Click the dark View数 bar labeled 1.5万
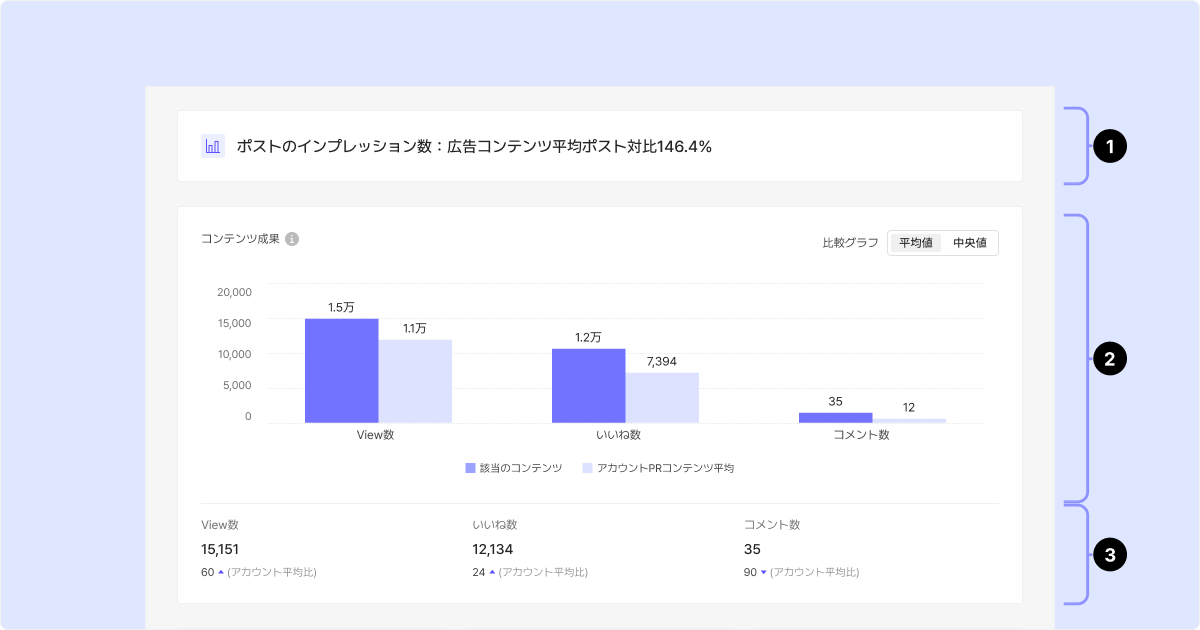 pyautogui.click(x=341, y=370)
